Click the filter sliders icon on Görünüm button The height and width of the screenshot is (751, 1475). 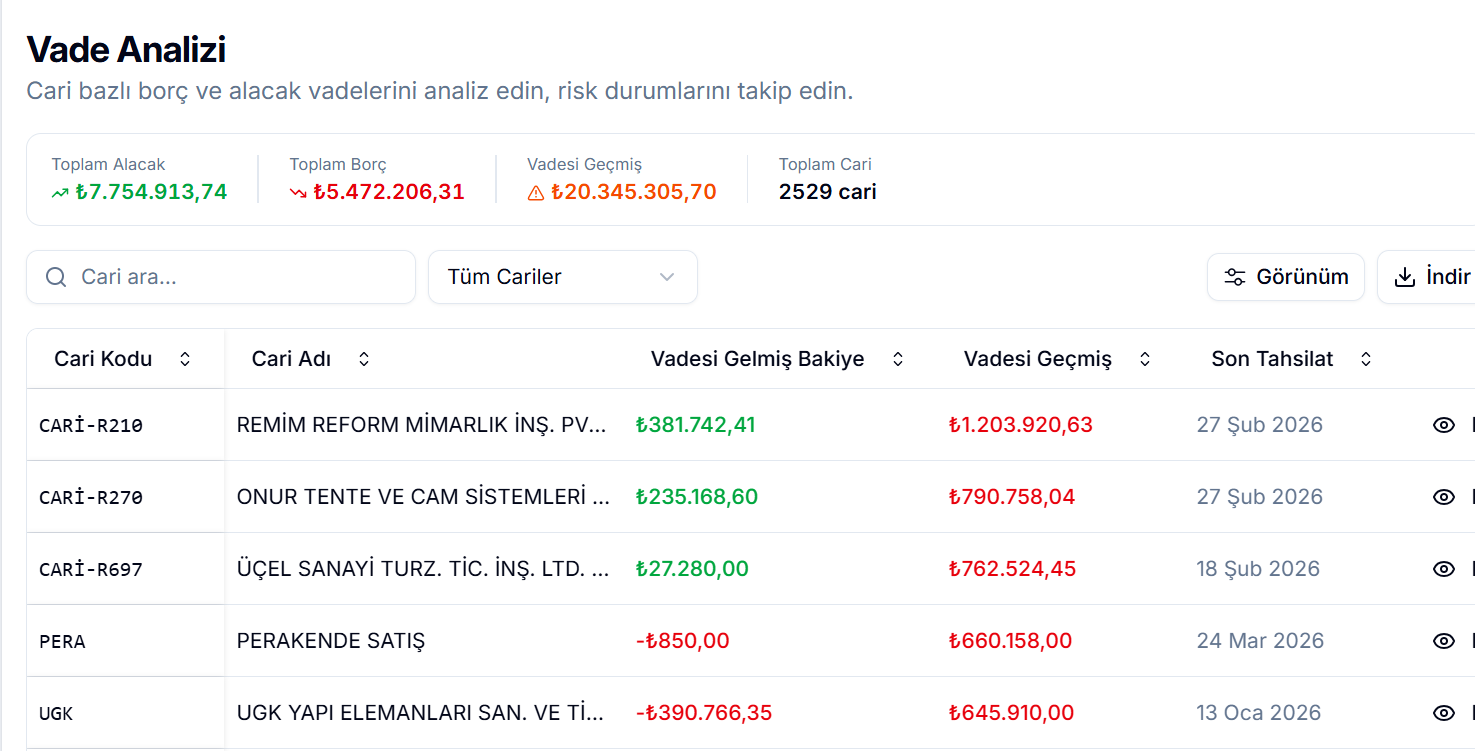pos(1237,277)
